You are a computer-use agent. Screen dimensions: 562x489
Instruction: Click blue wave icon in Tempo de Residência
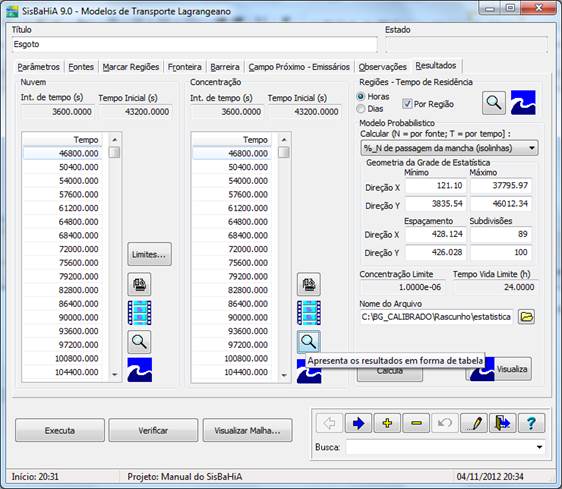point(523,103)
